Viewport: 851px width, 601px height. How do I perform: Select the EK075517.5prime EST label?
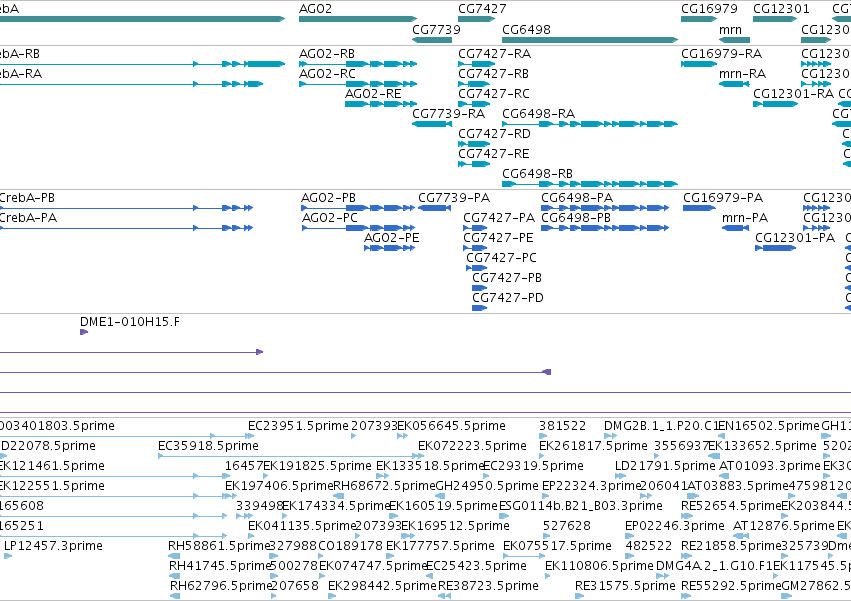[557, 546]
